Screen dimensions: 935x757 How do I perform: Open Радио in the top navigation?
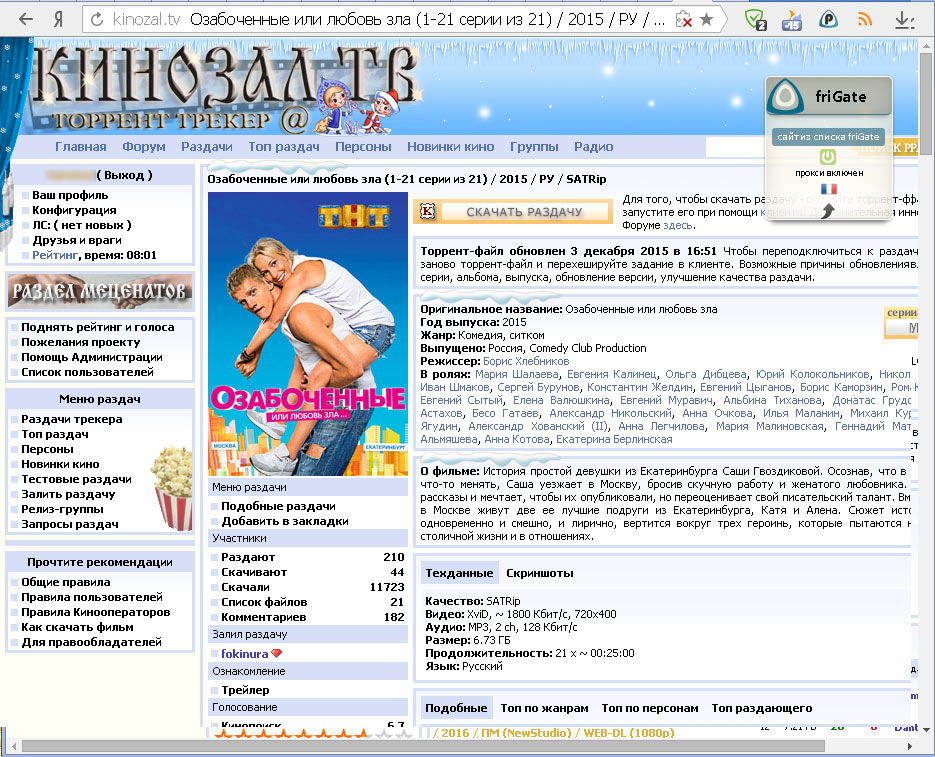[593, 147]
